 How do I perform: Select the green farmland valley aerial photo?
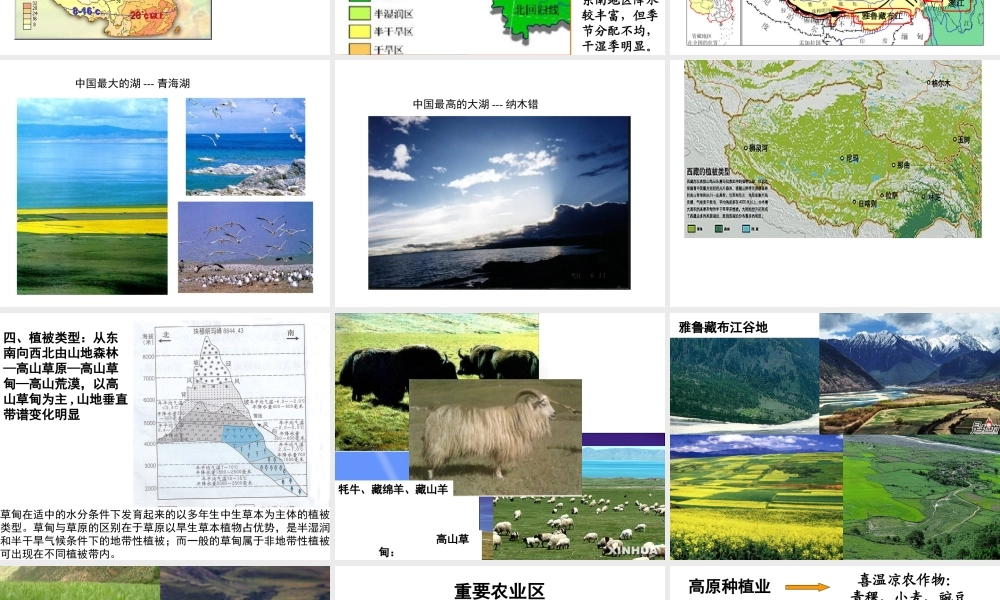click(922, 497)
